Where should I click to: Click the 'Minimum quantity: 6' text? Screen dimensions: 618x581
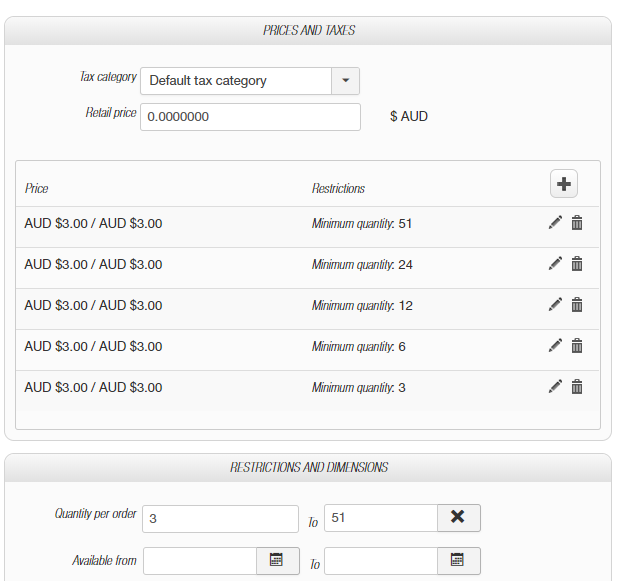[358, 346]
